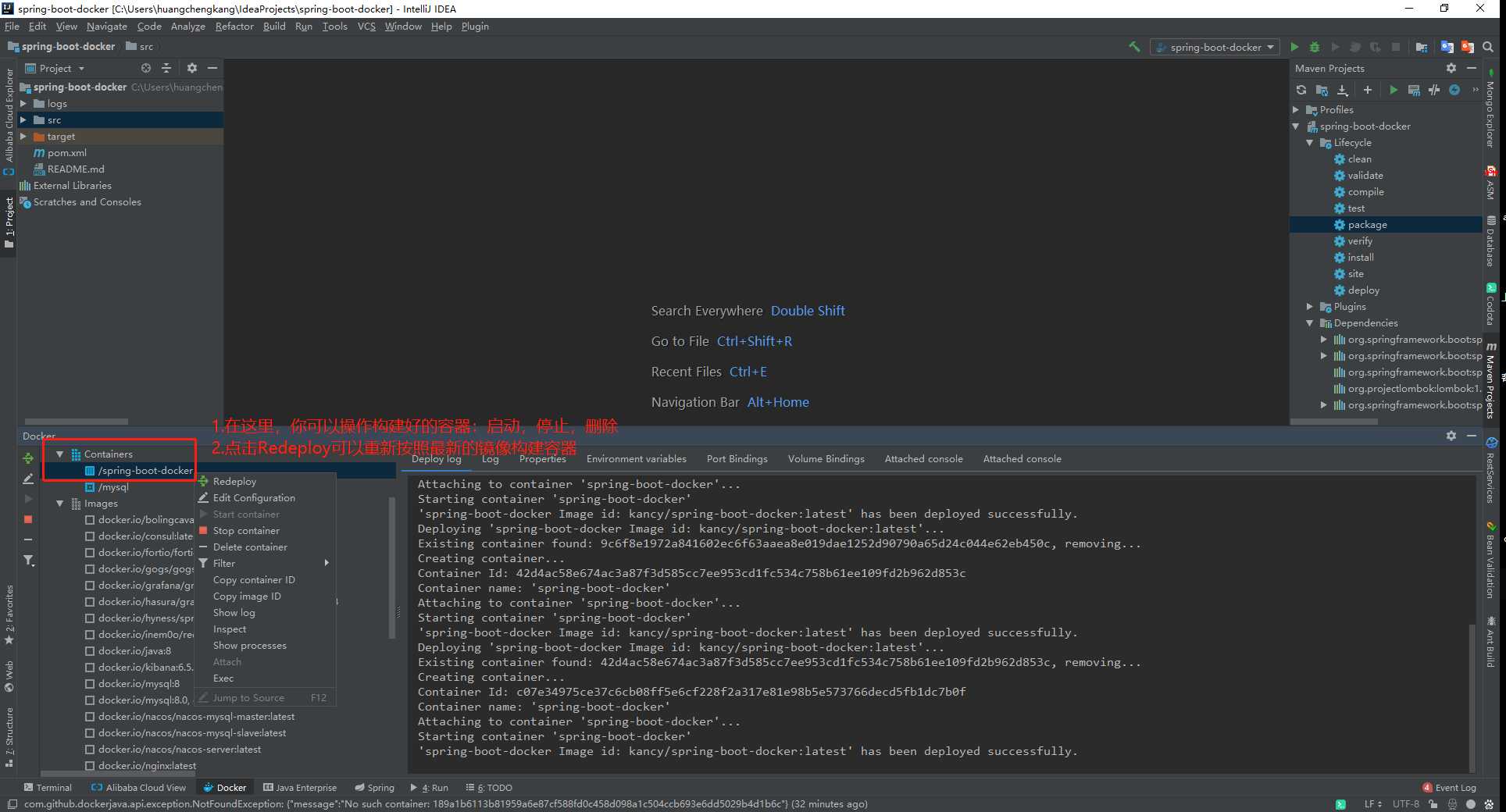Run Maven build with green arrow
Image resolution: width=1506 pixels, height=812 pixels.
1394,90
